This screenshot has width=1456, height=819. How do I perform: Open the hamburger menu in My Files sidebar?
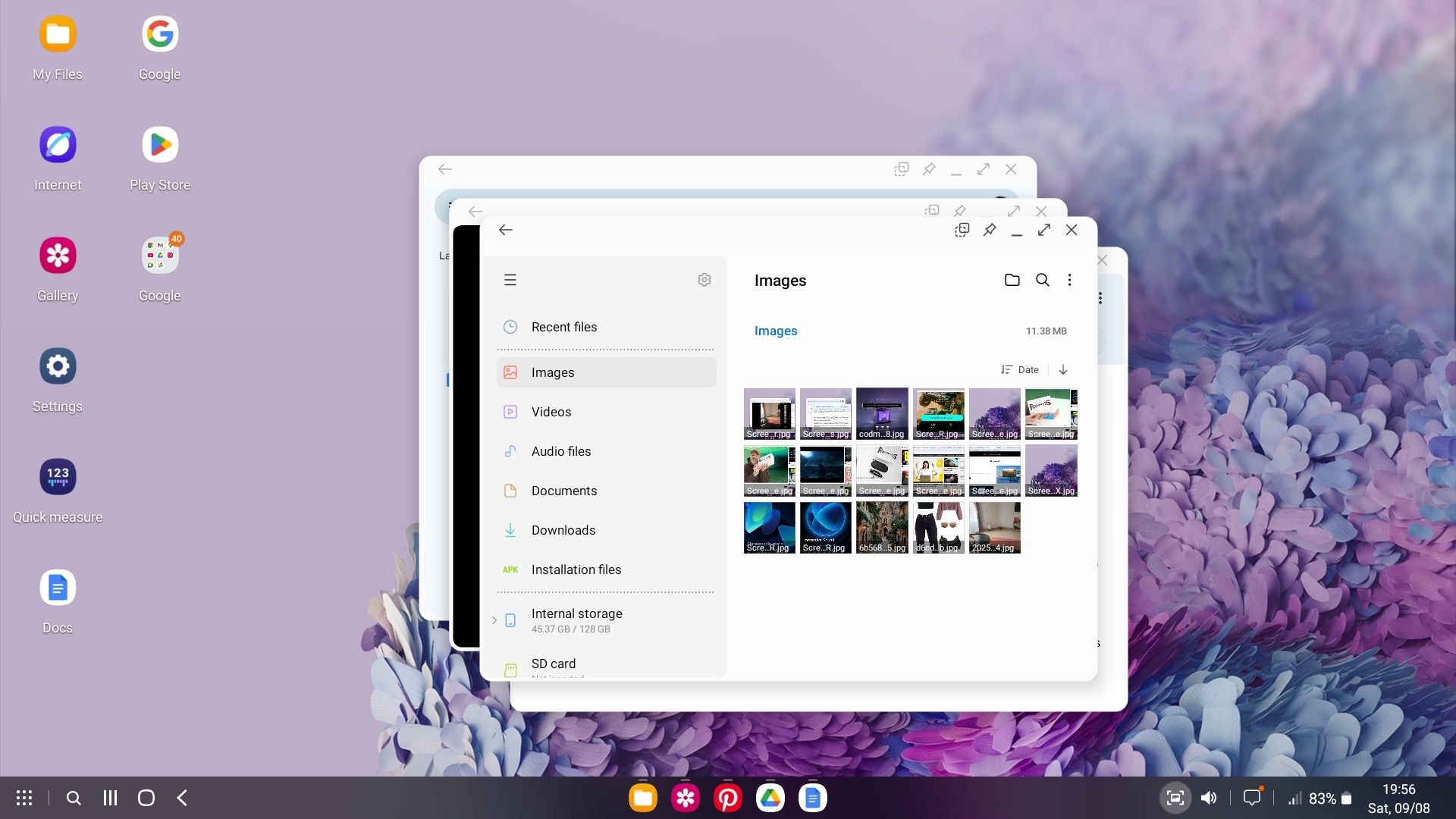[510, 280]
